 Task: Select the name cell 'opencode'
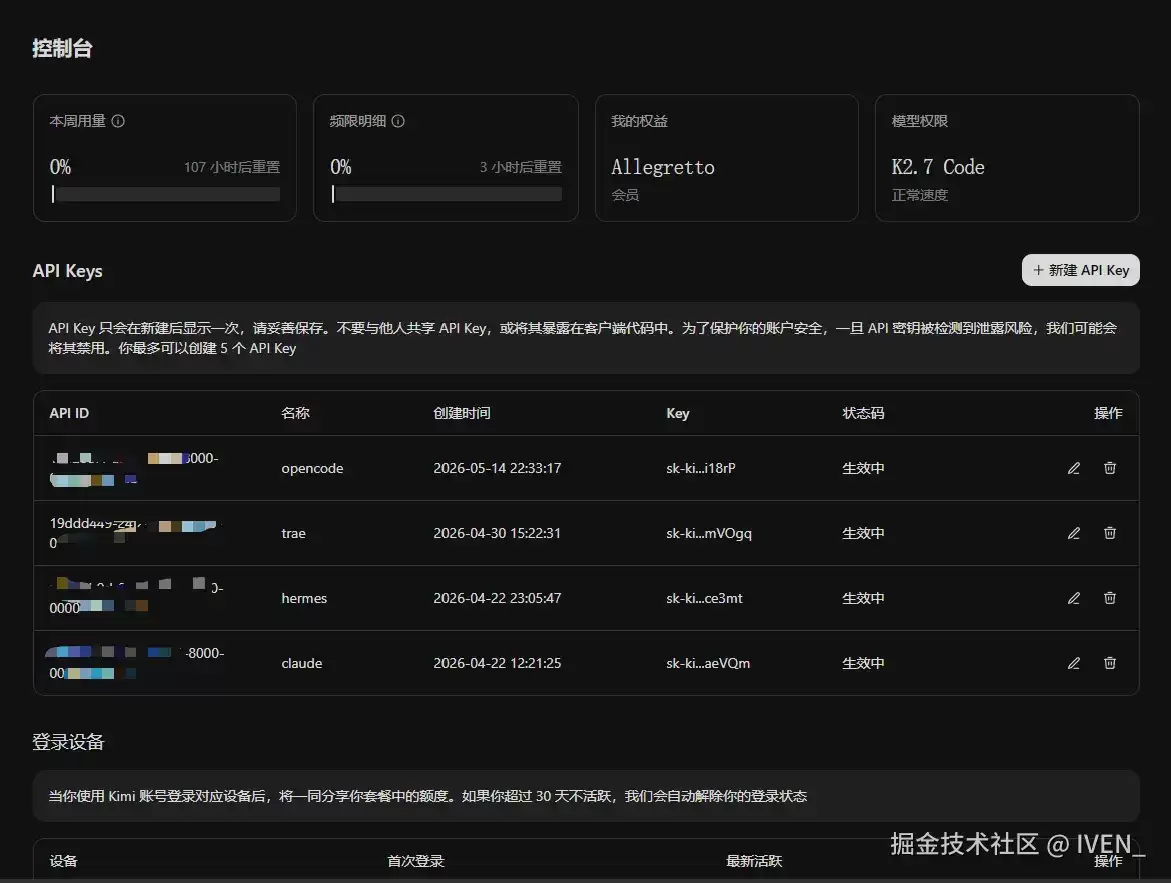tap(312, 468)
